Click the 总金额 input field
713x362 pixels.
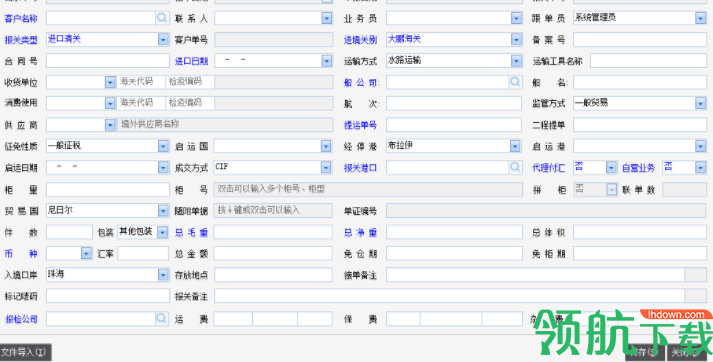273,253
